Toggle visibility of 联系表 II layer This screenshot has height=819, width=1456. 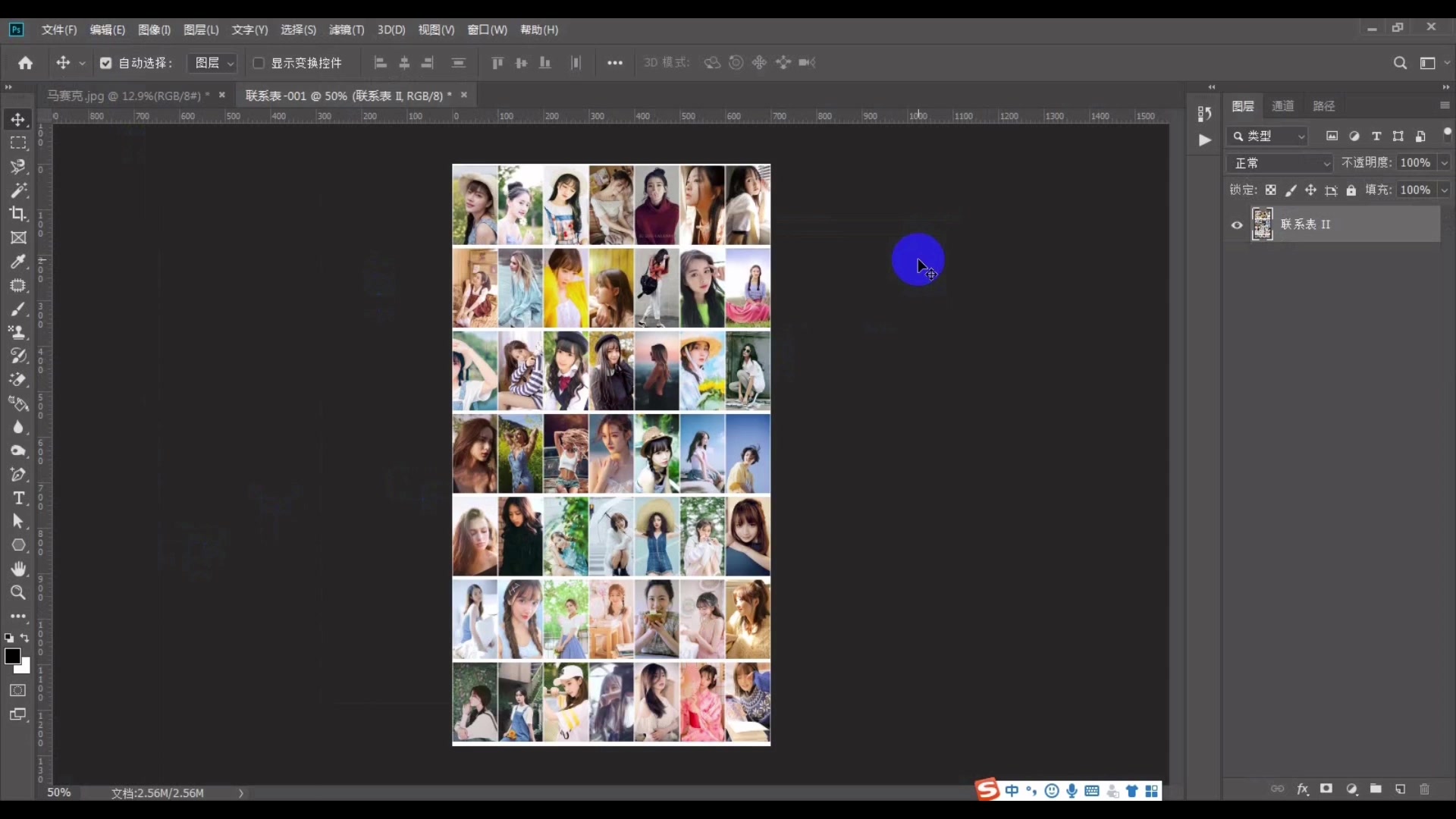(1237, 224)
